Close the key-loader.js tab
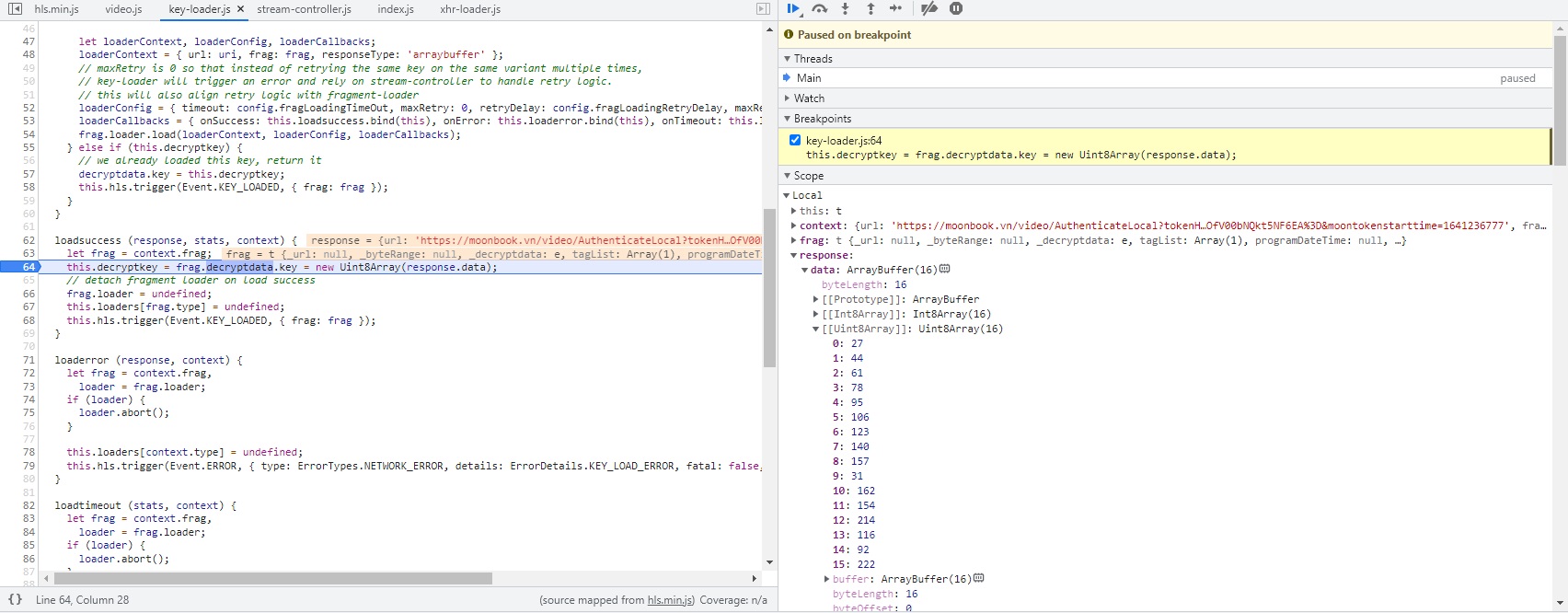The width and height of the screenshot is (1568, 613). point(240,9)
